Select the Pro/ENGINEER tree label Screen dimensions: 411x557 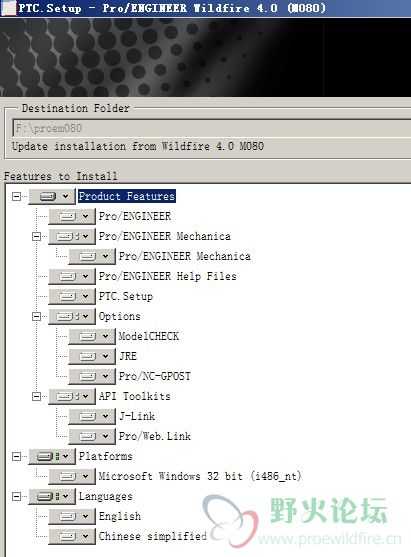[135, 216]
